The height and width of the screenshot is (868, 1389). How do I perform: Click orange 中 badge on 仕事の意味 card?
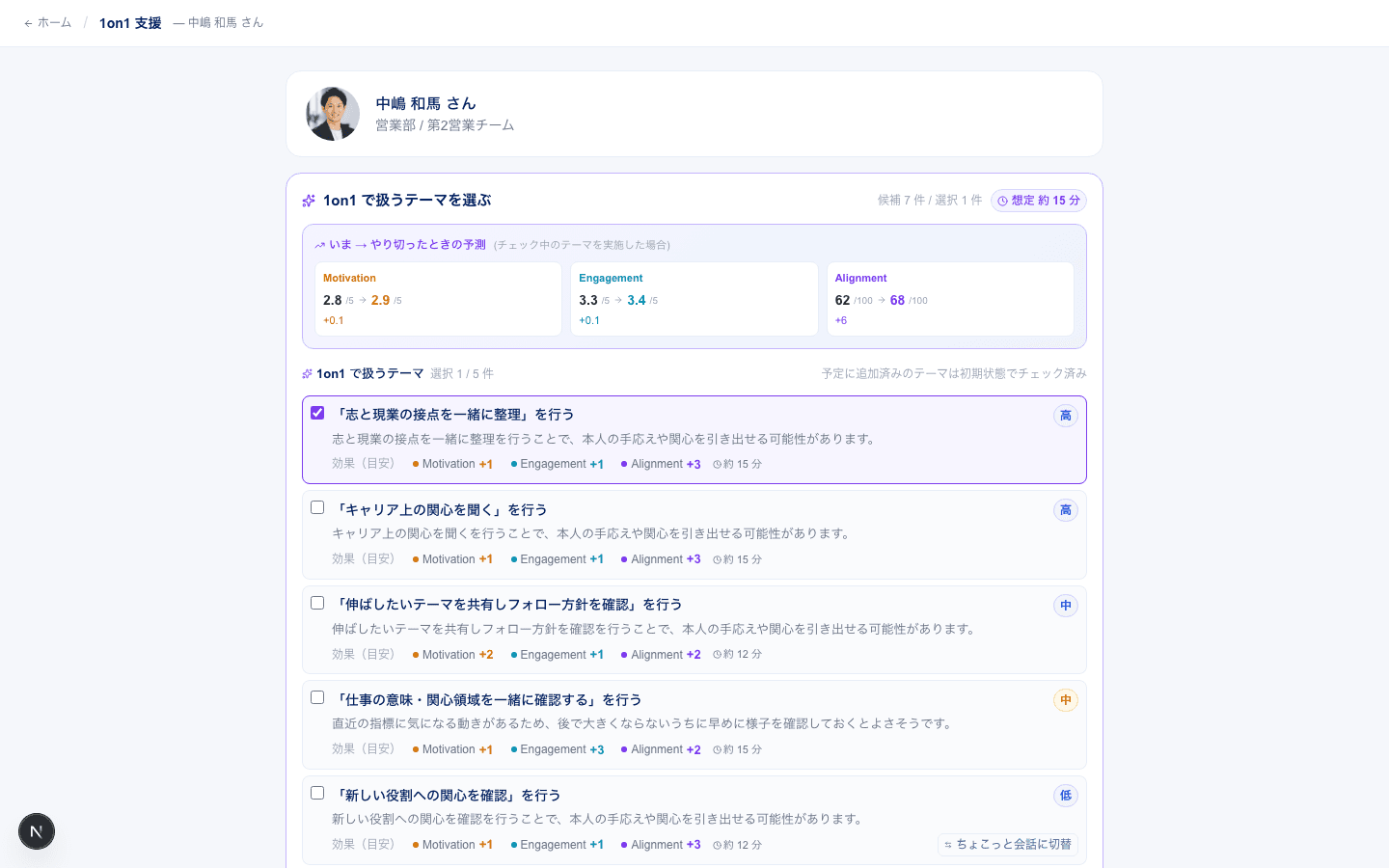1066,700
